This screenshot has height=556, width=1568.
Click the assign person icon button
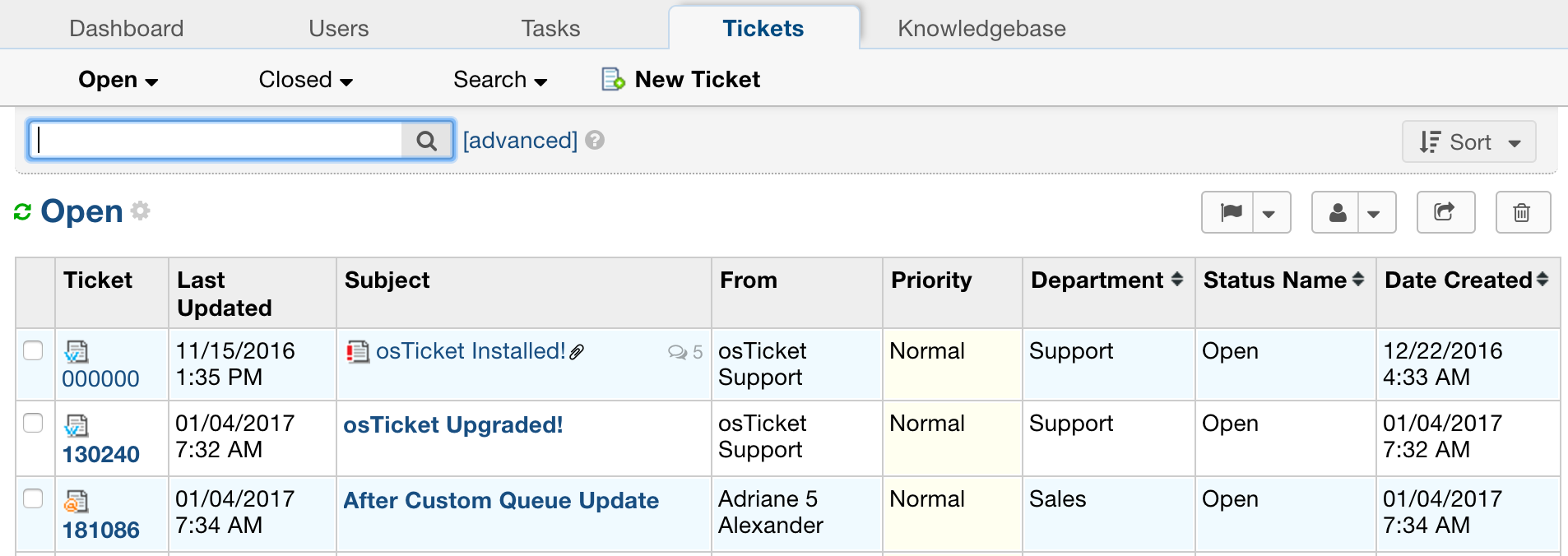(1338, 213)
